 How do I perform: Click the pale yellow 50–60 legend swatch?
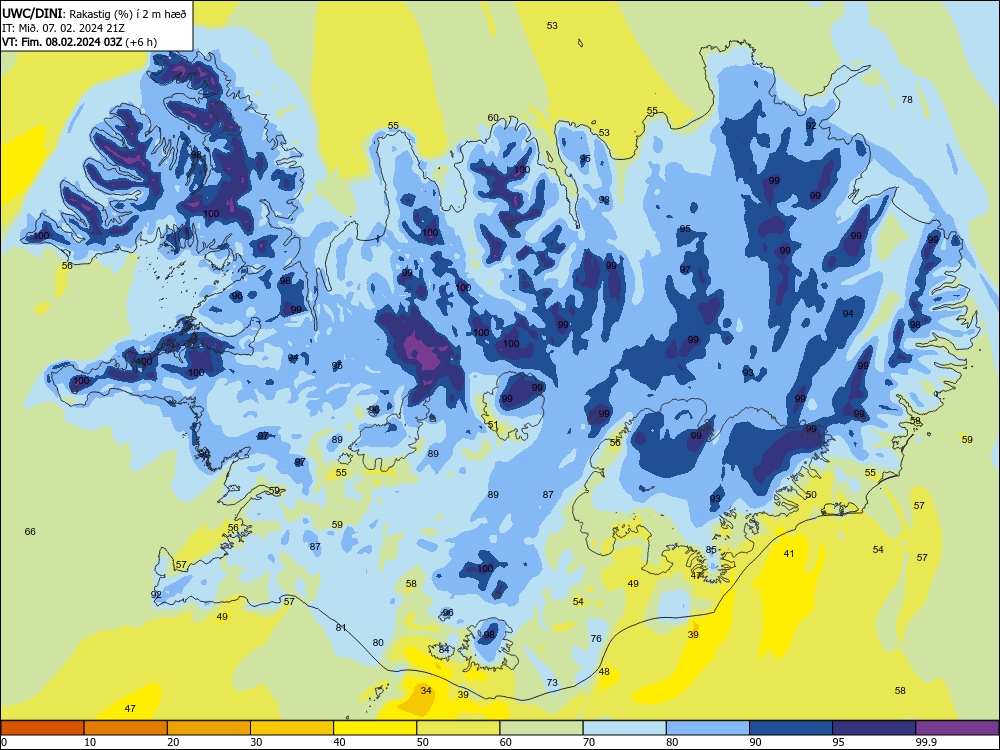(x=458, y=728)
